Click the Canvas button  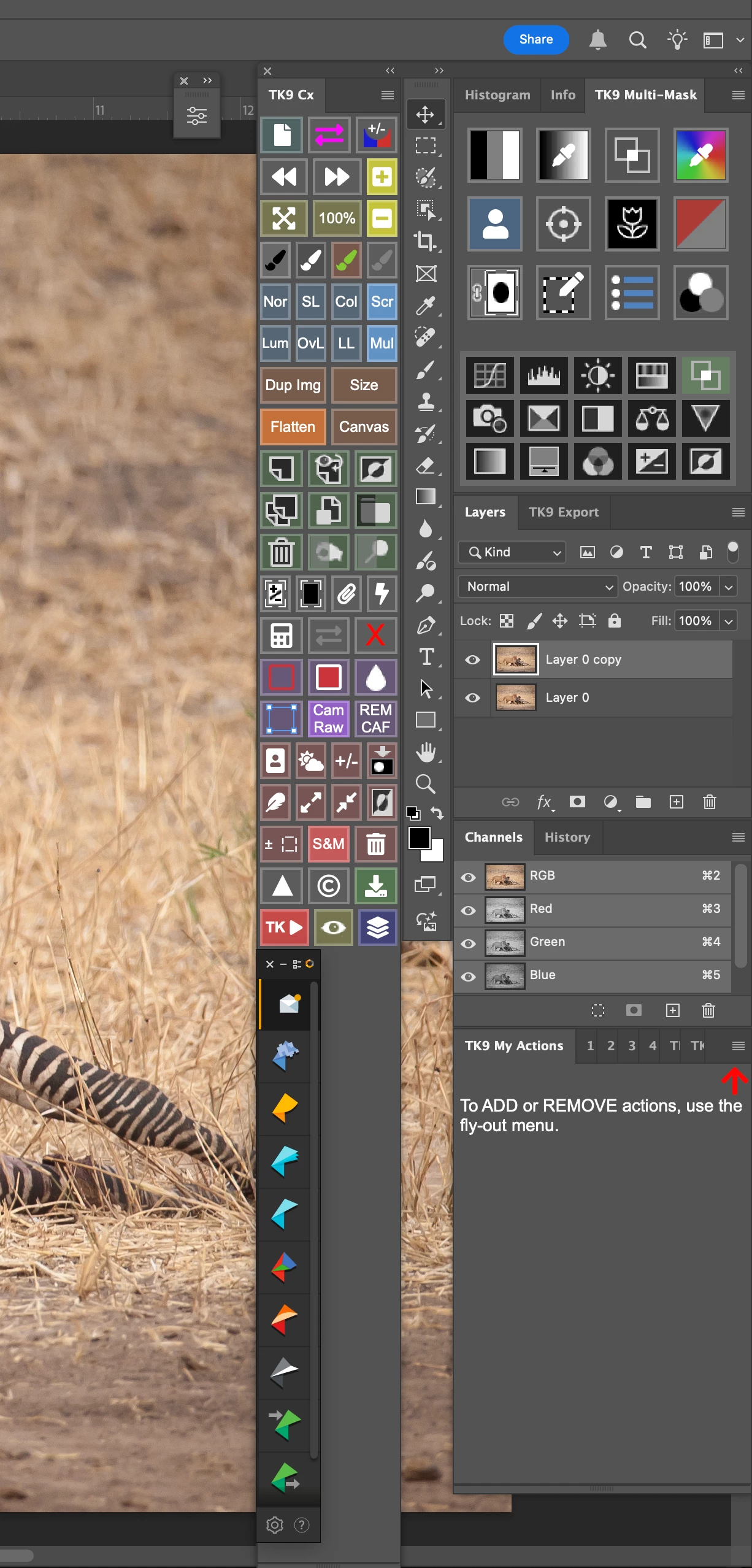pyautogui.click(x=364, y=427)
